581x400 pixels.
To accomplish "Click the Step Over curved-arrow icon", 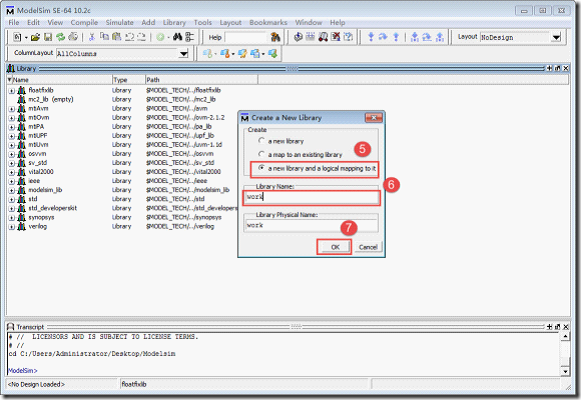I will [x=383, y=37].
